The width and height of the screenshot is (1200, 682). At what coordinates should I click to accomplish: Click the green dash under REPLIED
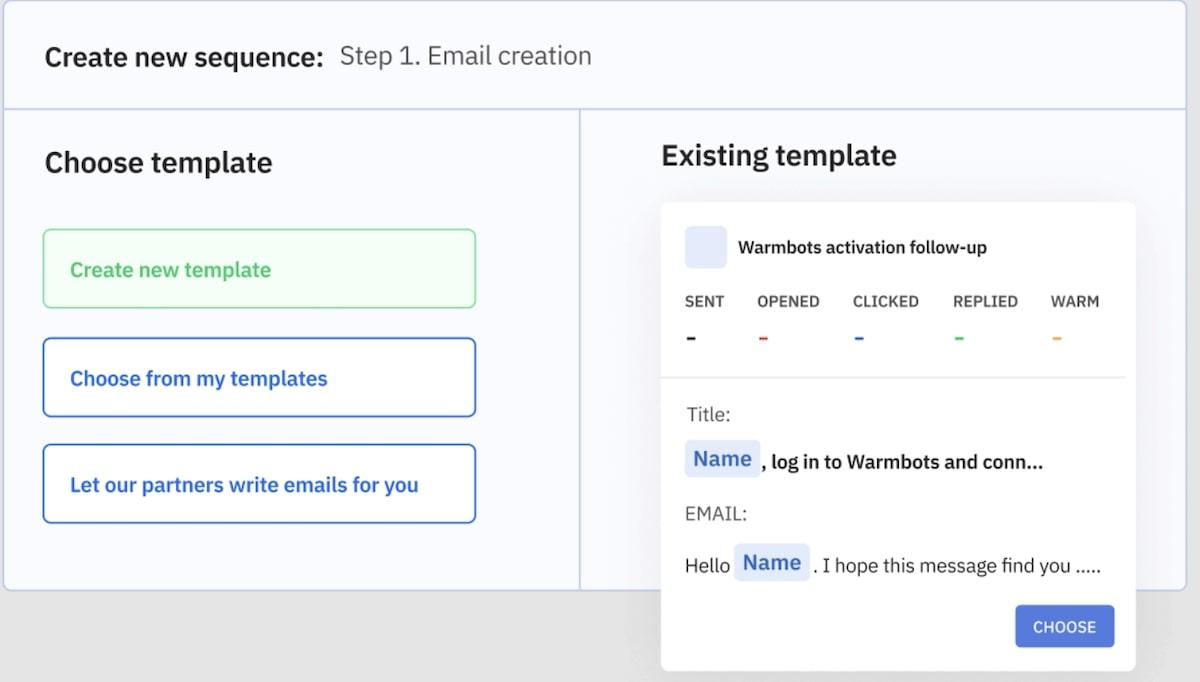(x=959, y=338)
